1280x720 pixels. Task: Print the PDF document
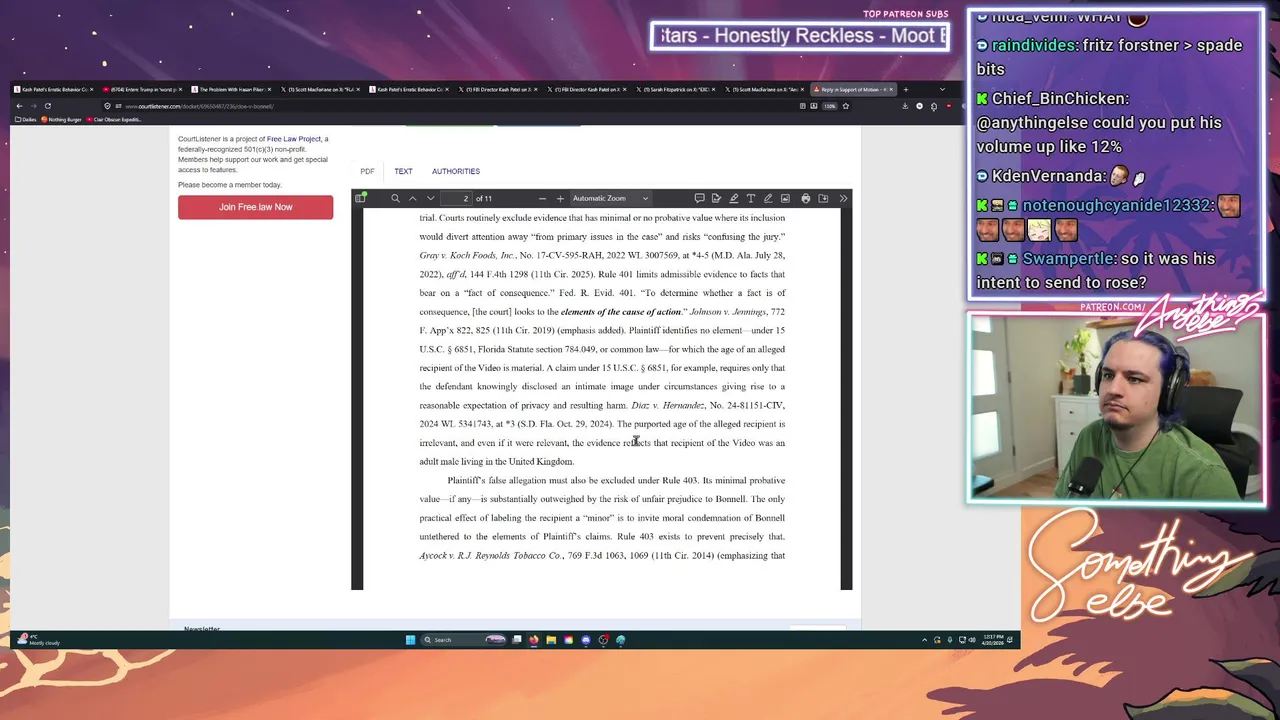click(x=806, y=198)
